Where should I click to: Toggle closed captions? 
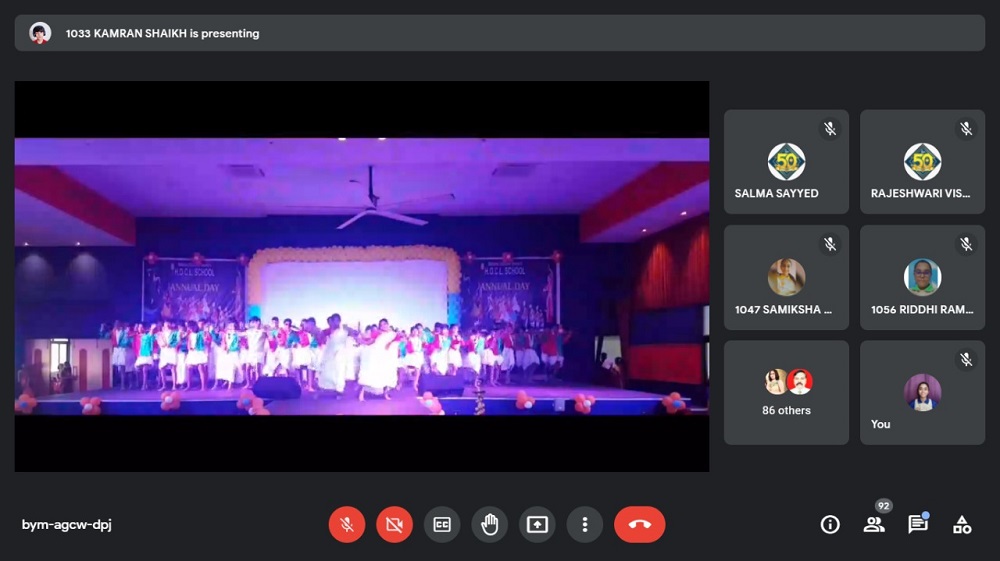[442, 524]
